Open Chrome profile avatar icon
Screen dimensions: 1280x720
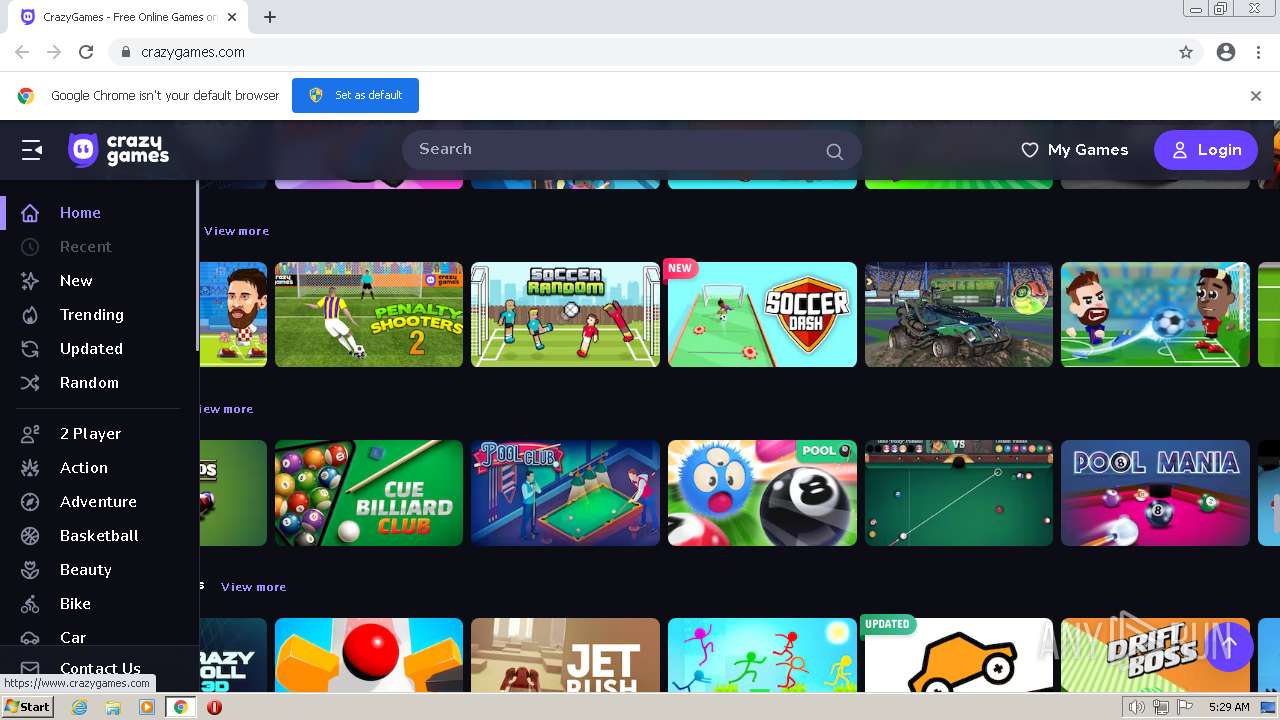point(1226,52)
